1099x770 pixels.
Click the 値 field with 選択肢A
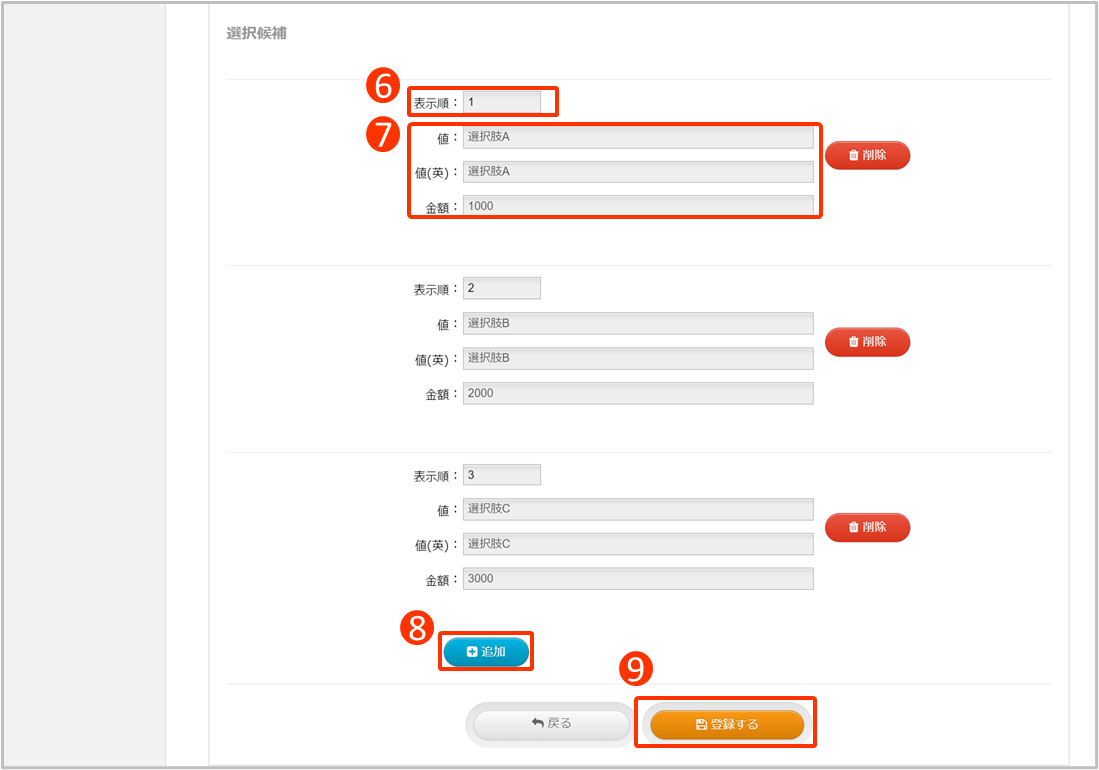(638, 137)
